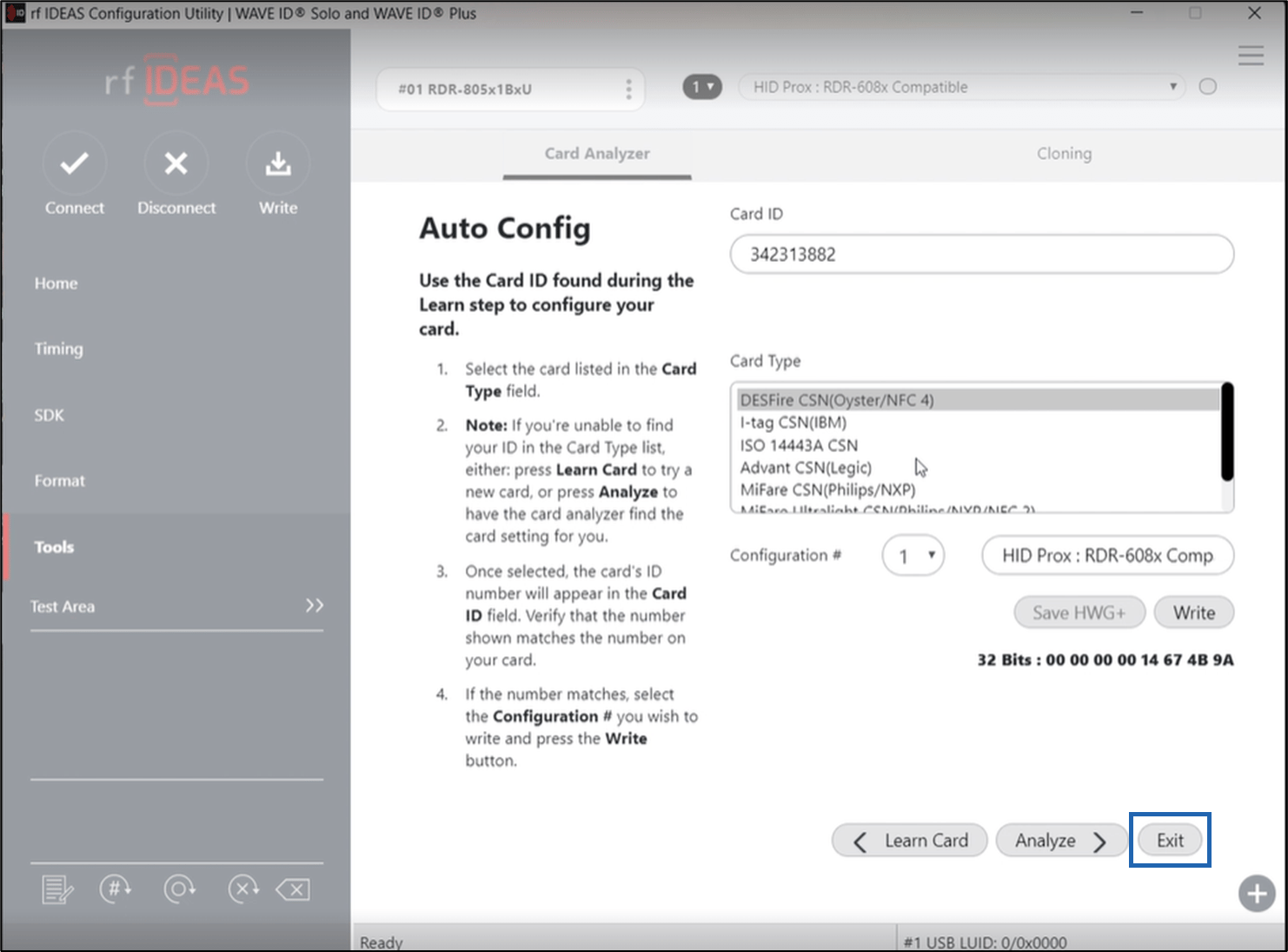Click the Write download icon in sidebar
The height and width of the screenshot is (952, 1288).
point(278,163)
